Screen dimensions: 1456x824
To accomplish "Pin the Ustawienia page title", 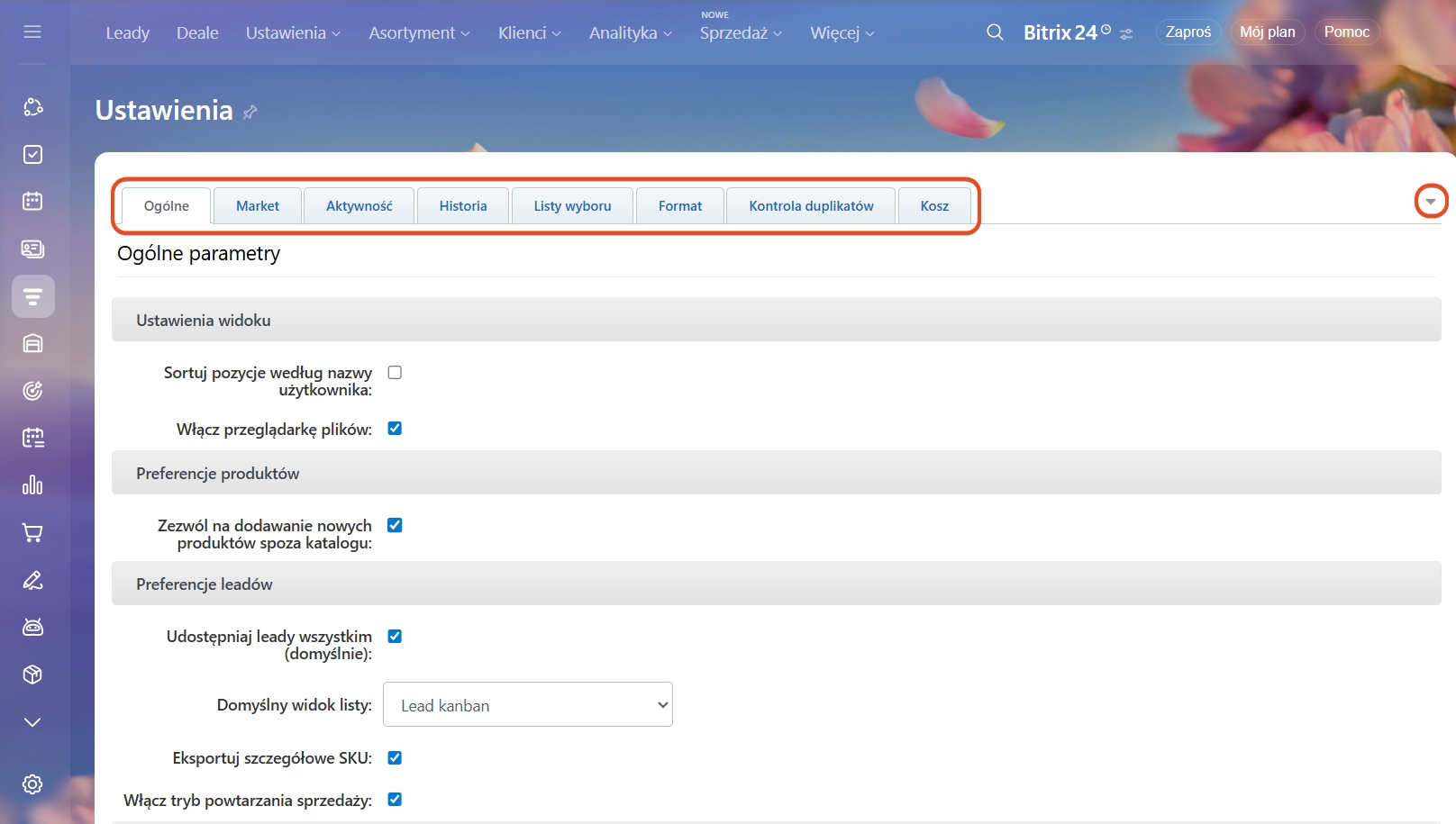I will coord(250,112).
